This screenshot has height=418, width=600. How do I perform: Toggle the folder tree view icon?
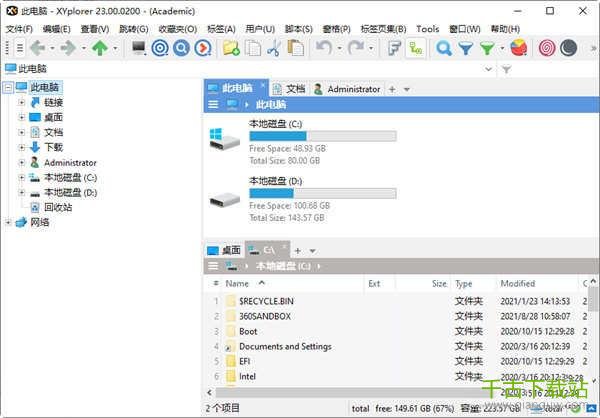click(x=415, y=48)
